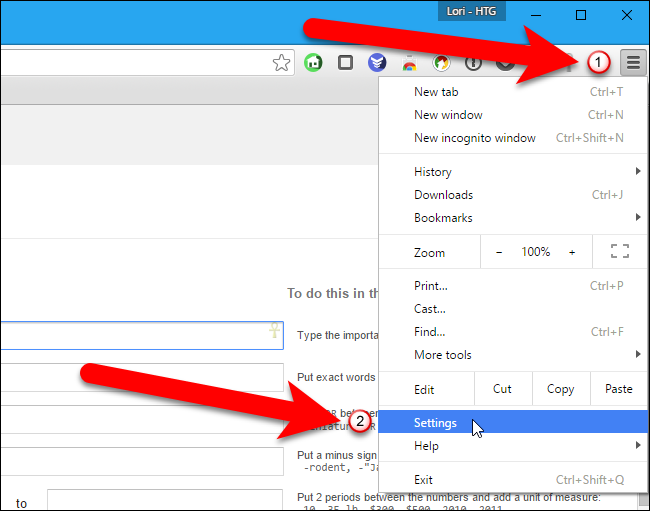Select Cast... menu item
Image resolution: width=650 pixels, height=511 pixels.
[x=513, y=309]
